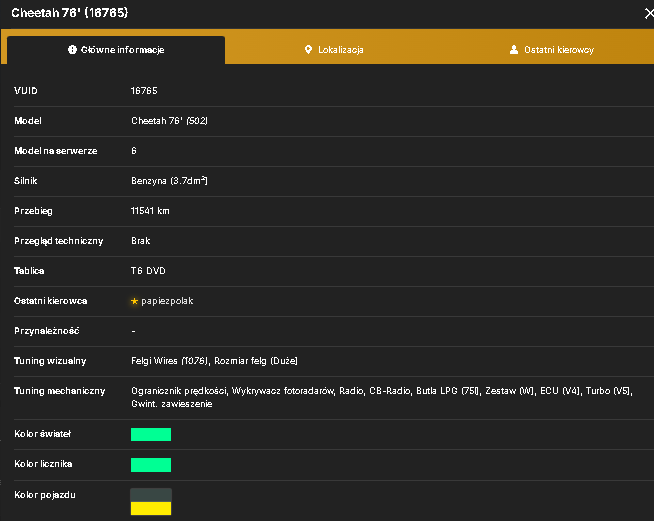Close the Cheetah 76' vehicle dialog
The width and height of the screenshot is (654, 521).
tap(649, 13)
